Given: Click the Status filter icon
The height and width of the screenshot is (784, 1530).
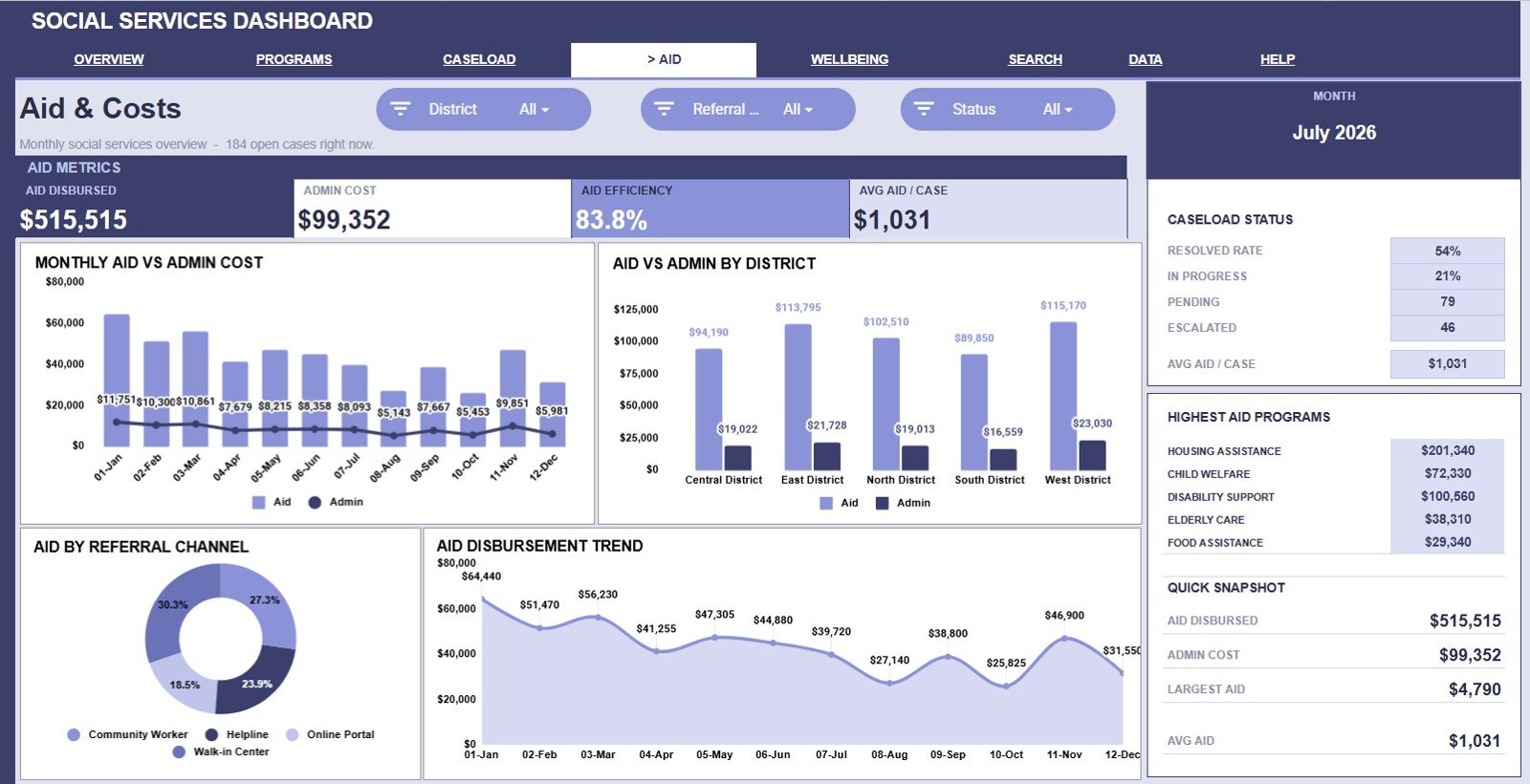Looking at the screenshot, I should point(924,109).
